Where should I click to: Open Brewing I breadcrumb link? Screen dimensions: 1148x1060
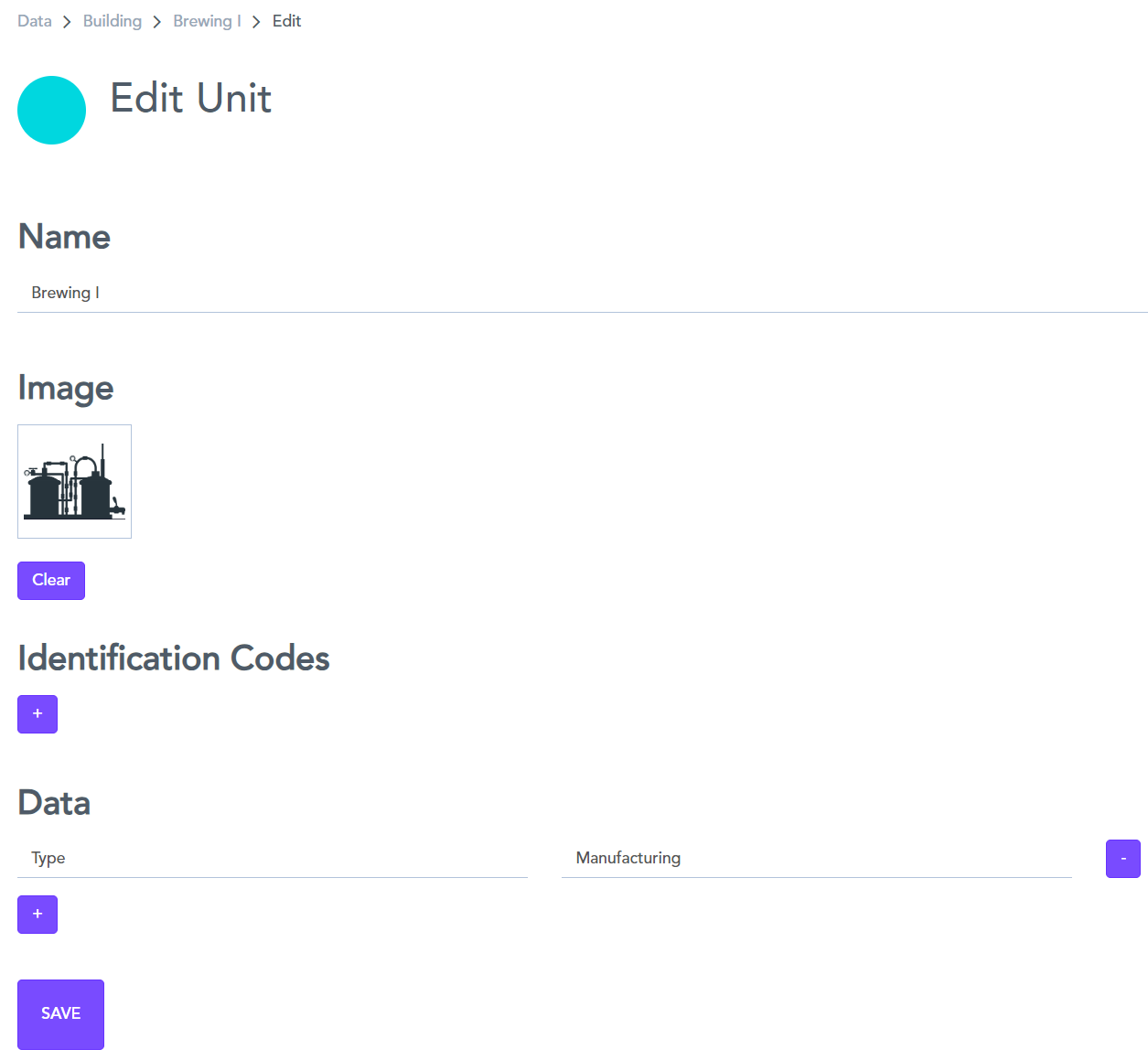pos(207,21)
